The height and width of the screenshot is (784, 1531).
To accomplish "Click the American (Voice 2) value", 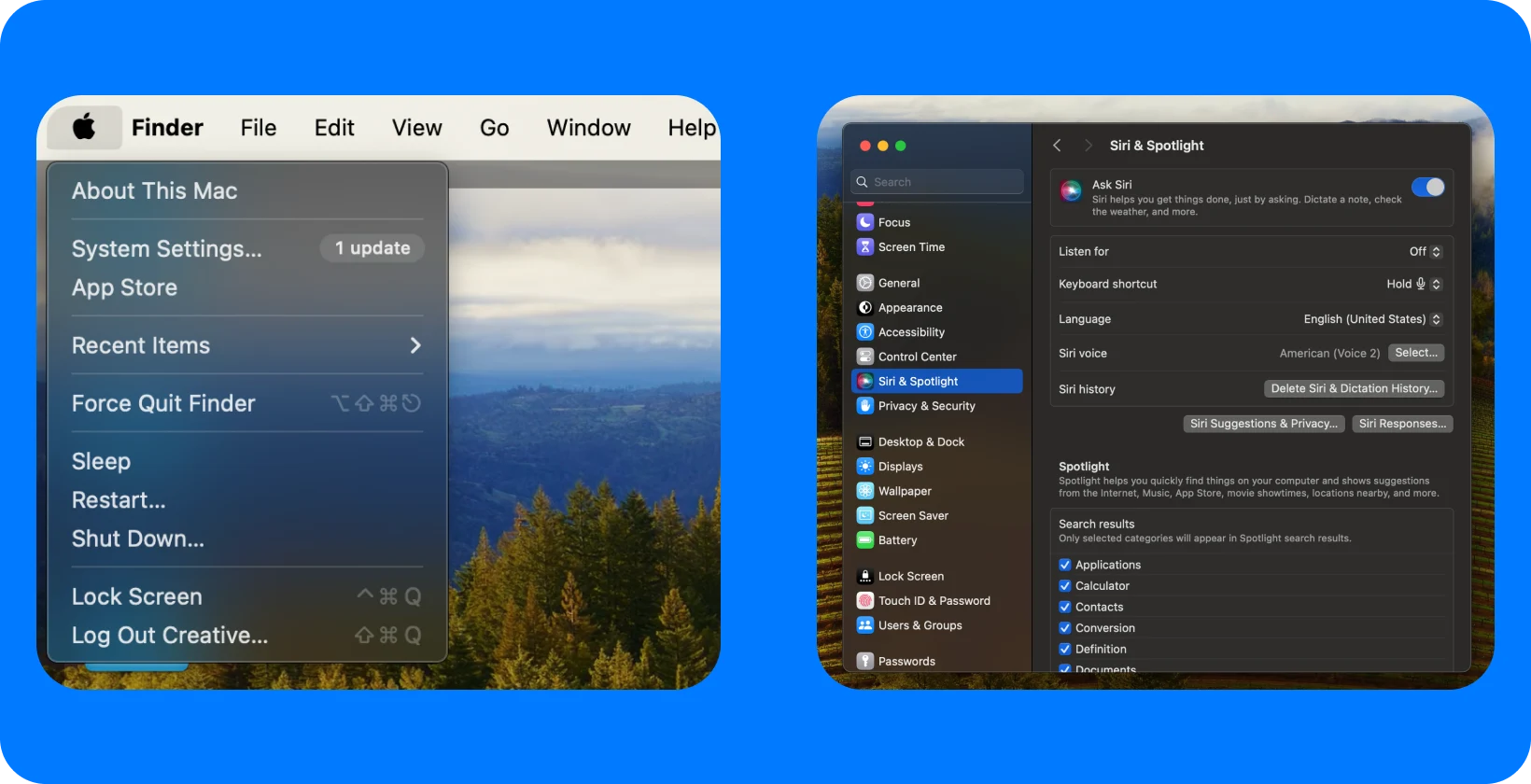I will coord(1329,354).
